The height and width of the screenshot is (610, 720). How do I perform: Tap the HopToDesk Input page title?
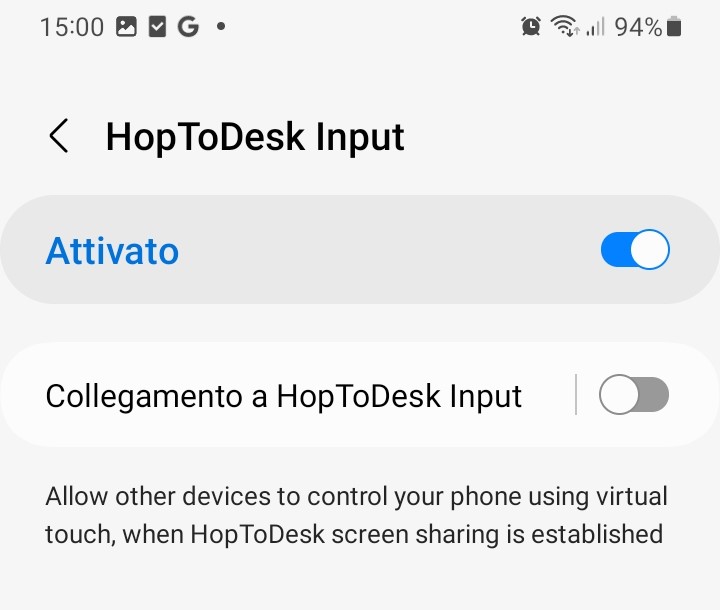tap(255, 136)
